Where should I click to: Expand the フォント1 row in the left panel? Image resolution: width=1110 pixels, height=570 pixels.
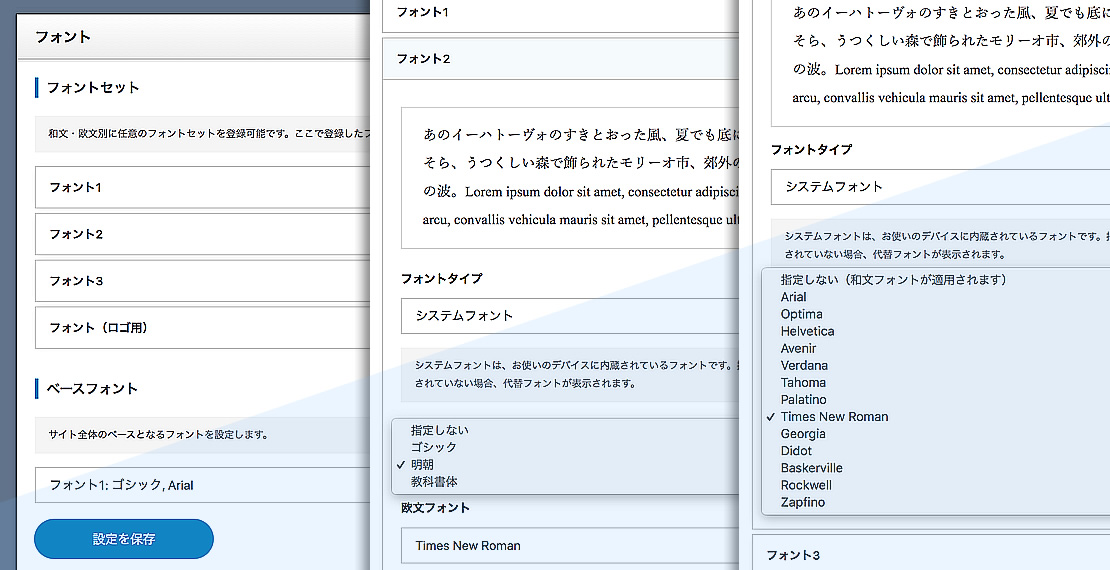click(x=200, y=187)
